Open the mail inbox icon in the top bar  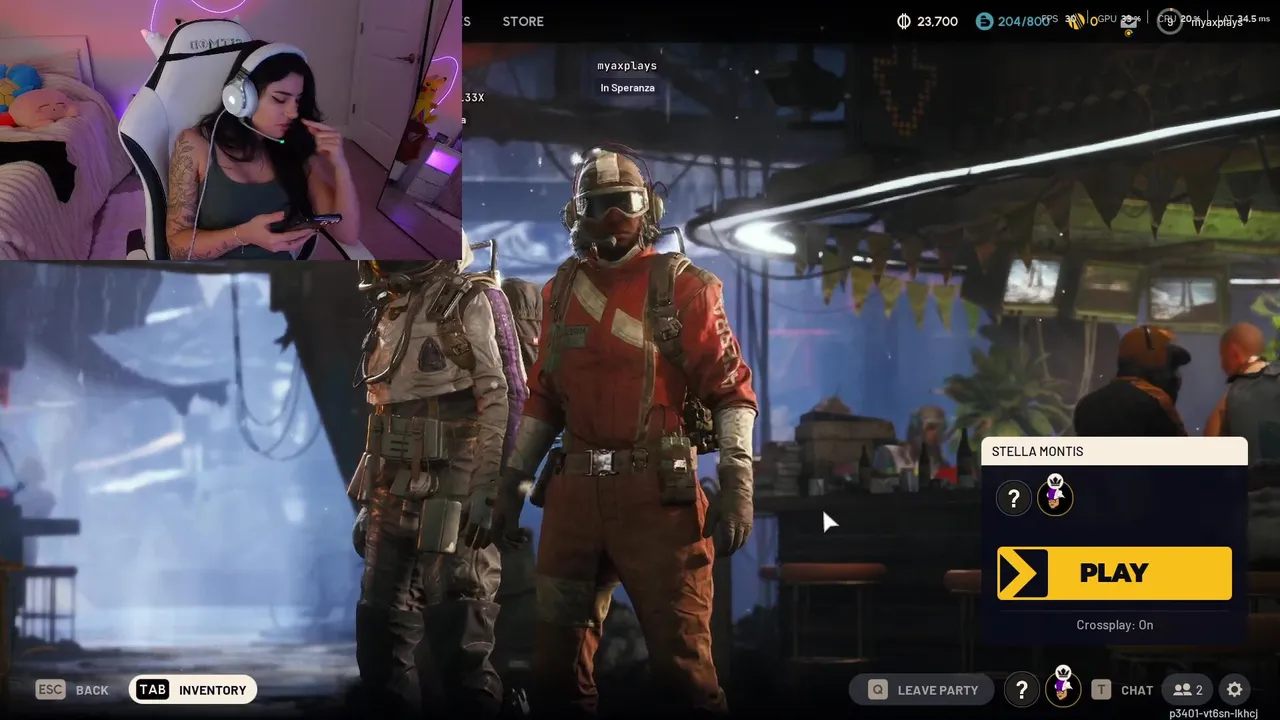(x=1128, y=22)
